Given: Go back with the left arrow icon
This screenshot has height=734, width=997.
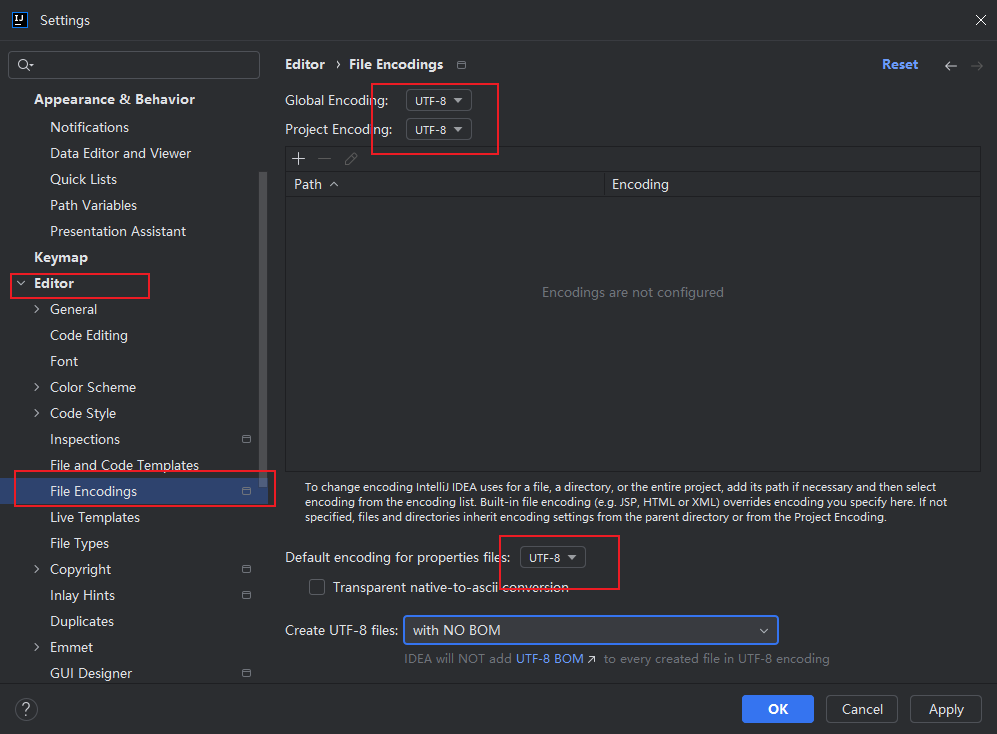Looking at the screenshot, I should point(951,66).
